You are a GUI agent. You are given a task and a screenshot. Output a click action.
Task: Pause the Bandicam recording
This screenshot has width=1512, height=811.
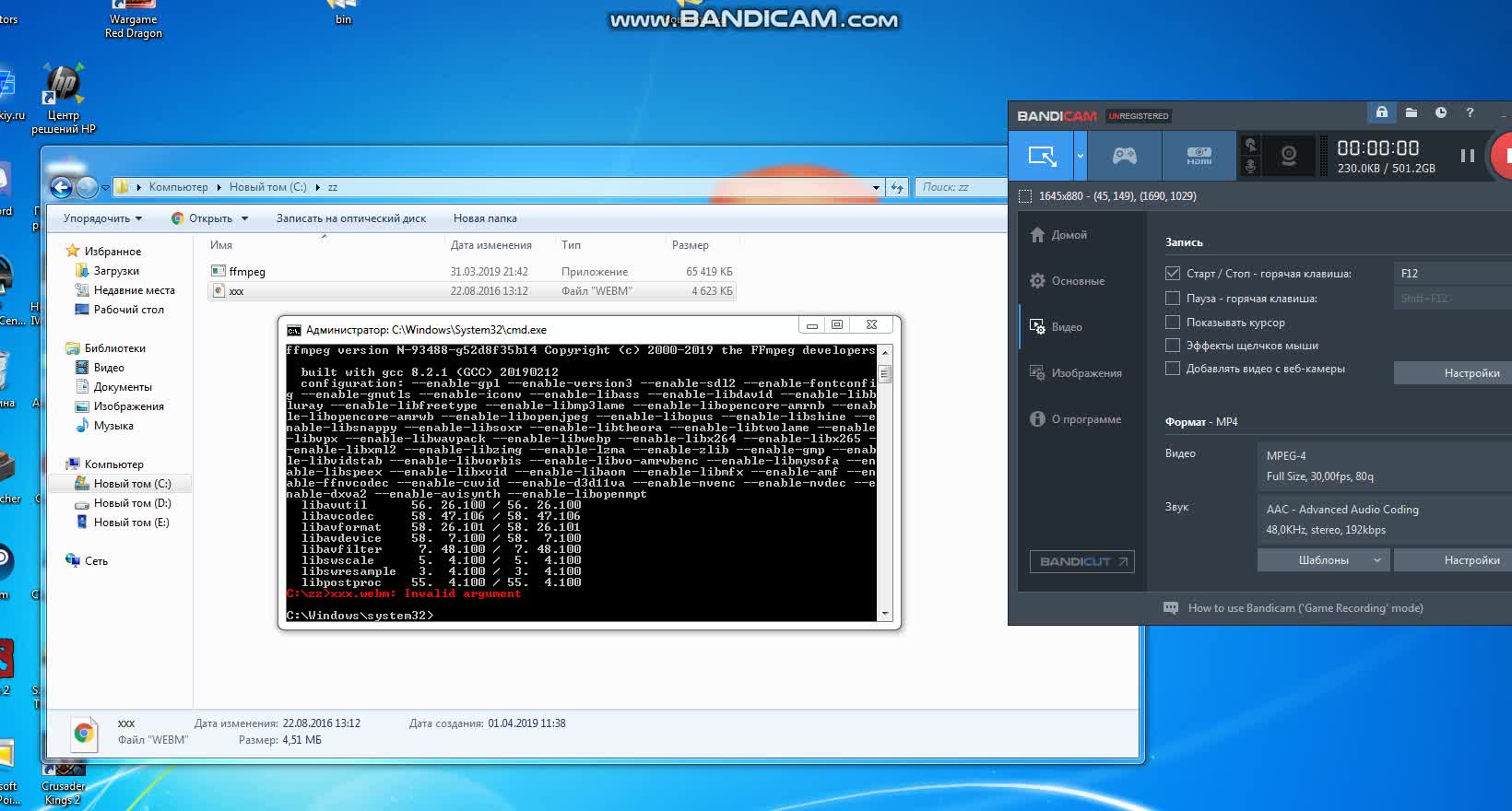pyautogui.click(x=1468, y=156)
